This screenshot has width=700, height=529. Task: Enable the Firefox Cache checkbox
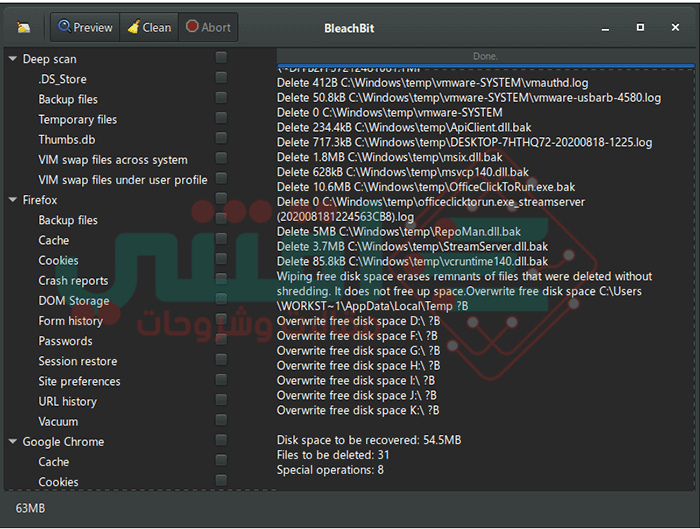[x=221, y=238]
